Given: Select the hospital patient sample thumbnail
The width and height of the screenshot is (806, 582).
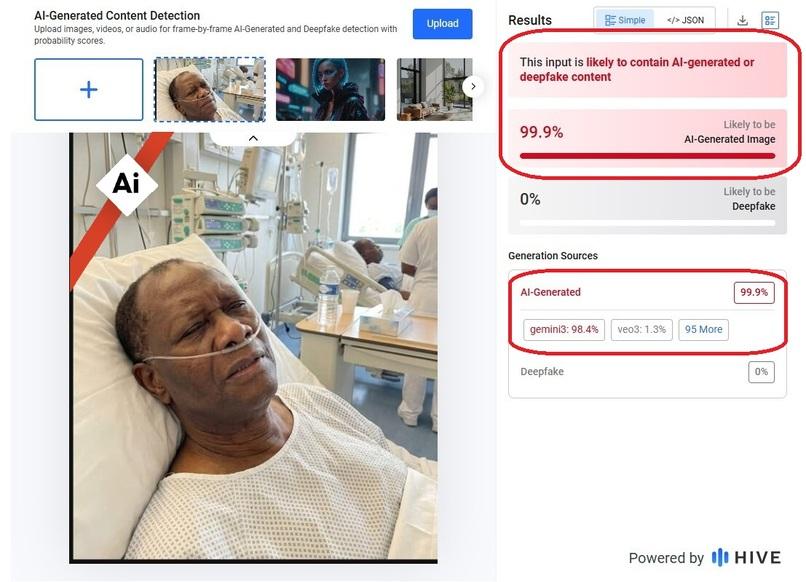Looking at the screenshot, I should [x=210, y=89].
